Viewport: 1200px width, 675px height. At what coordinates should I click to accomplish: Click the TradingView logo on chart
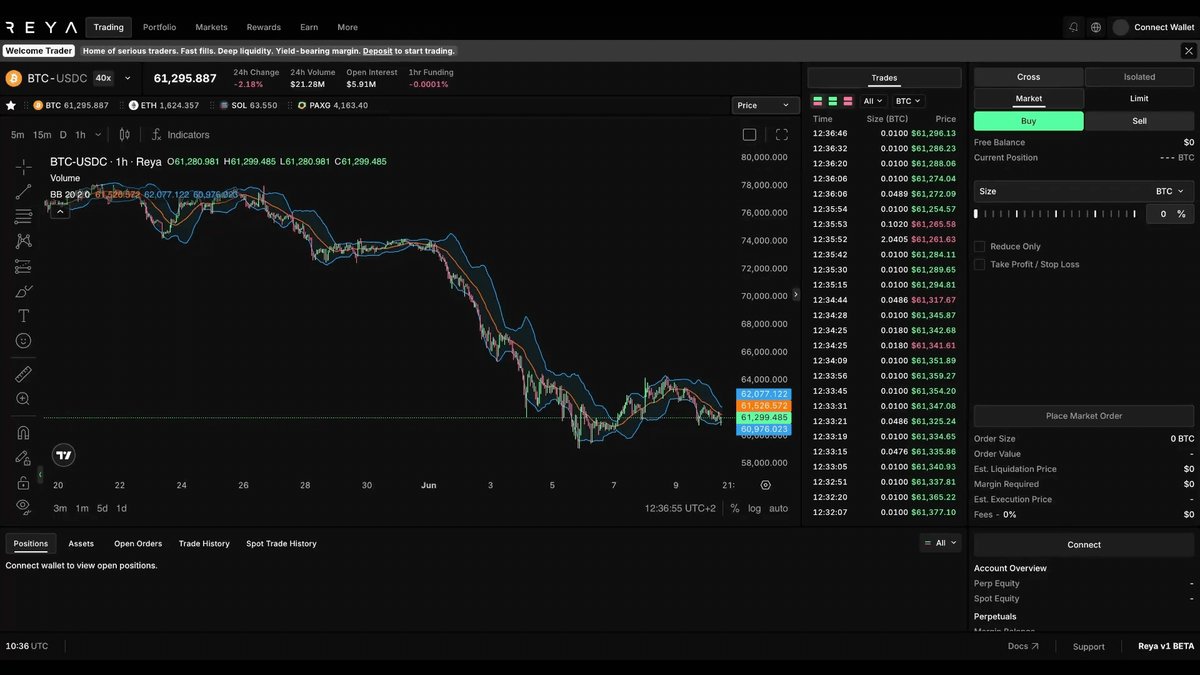64,455
